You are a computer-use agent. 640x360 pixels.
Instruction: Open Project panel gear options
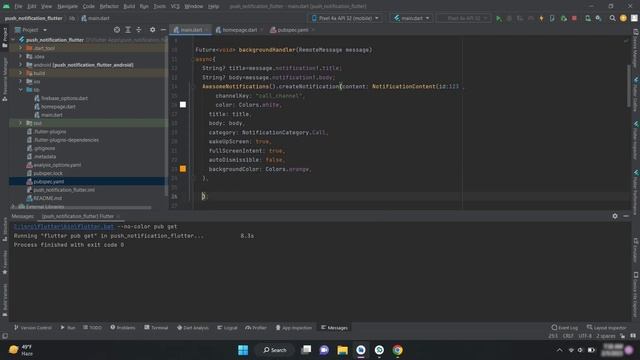point(152,30)
